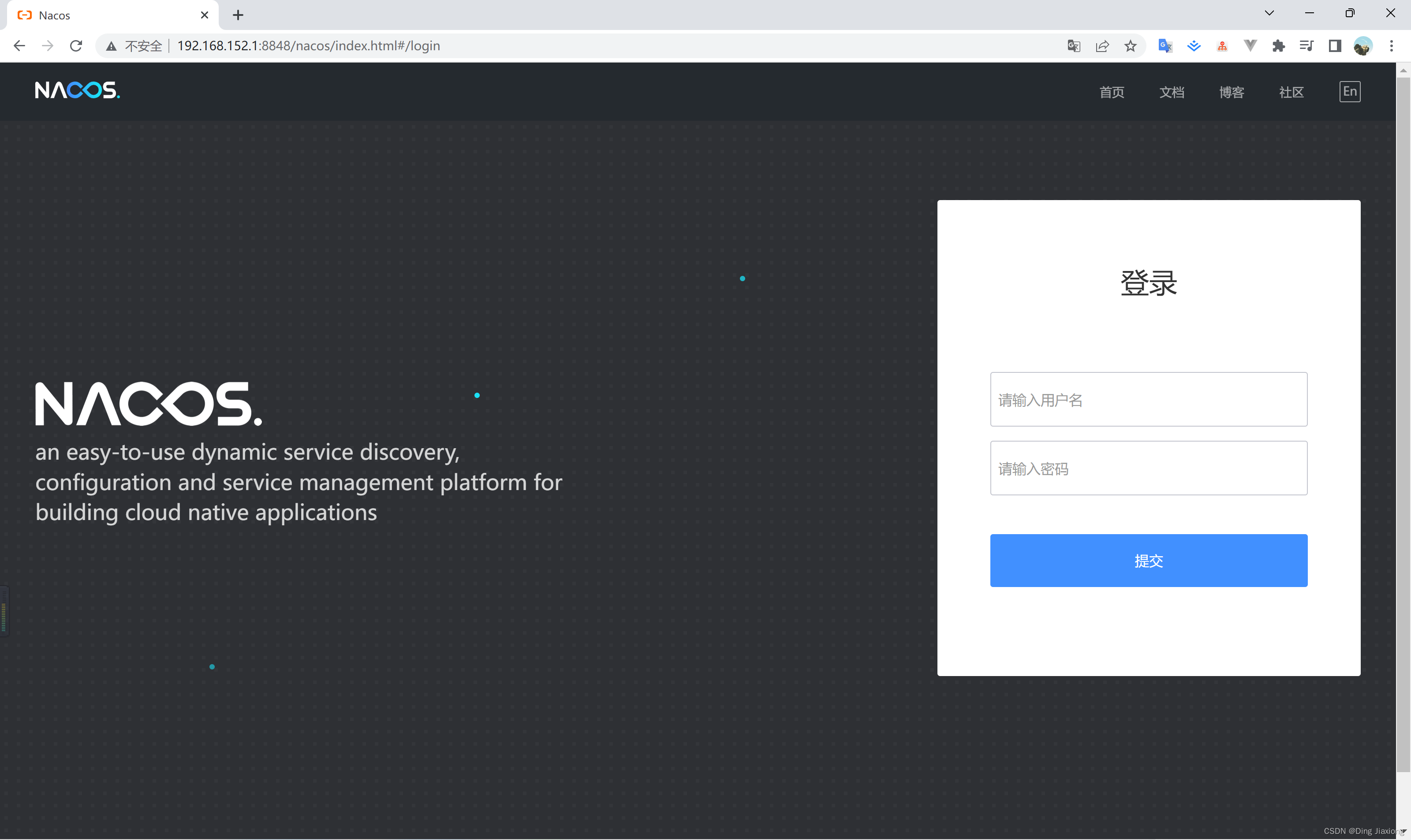Open the extensions puzzle menu
Screen dimensions: 1411x840
click(x=1279, y=46)
